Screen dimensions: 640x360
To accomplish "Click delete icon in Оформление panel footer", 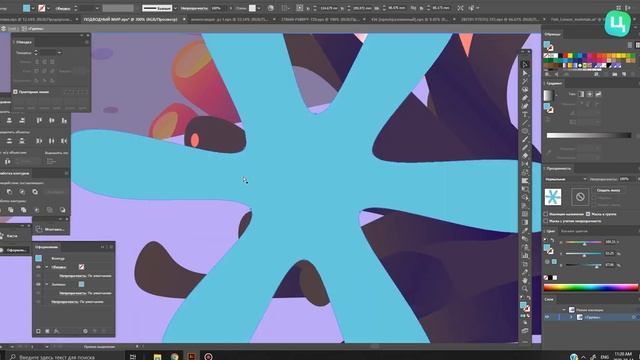I will click(103, 331).
